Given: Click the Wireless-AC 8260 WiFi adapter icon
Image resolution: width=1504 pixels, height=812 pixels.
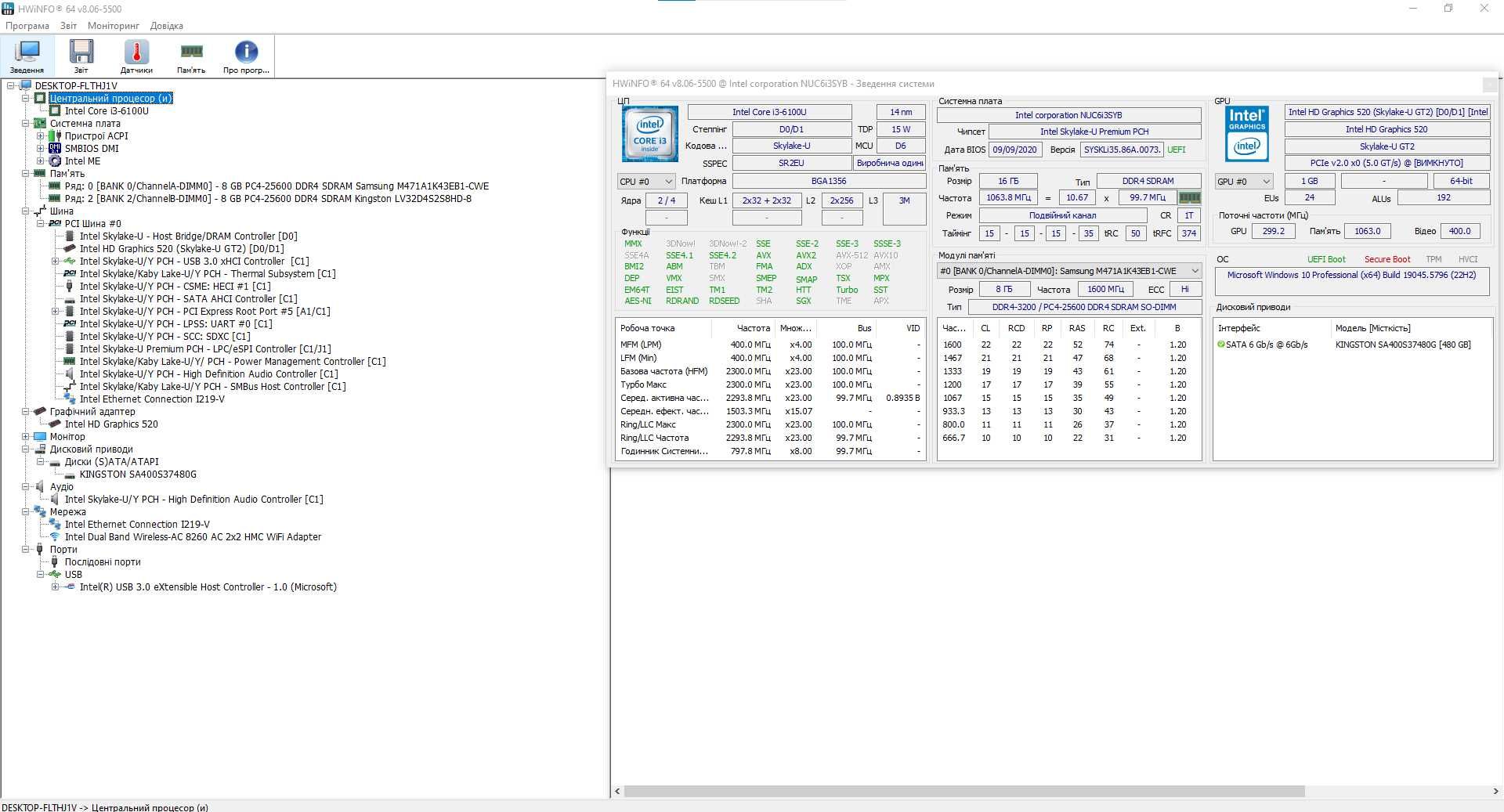Looking at the screenshot, I should click(55, 536).
